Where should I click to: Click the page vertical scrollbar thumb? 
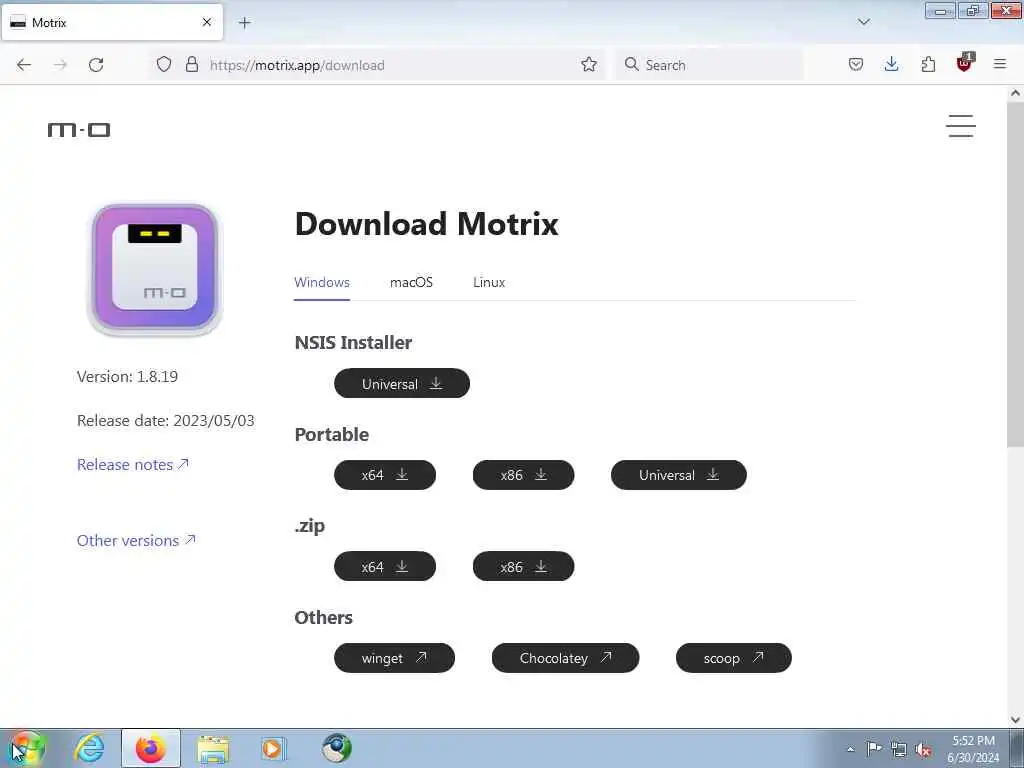(1015, 274)
